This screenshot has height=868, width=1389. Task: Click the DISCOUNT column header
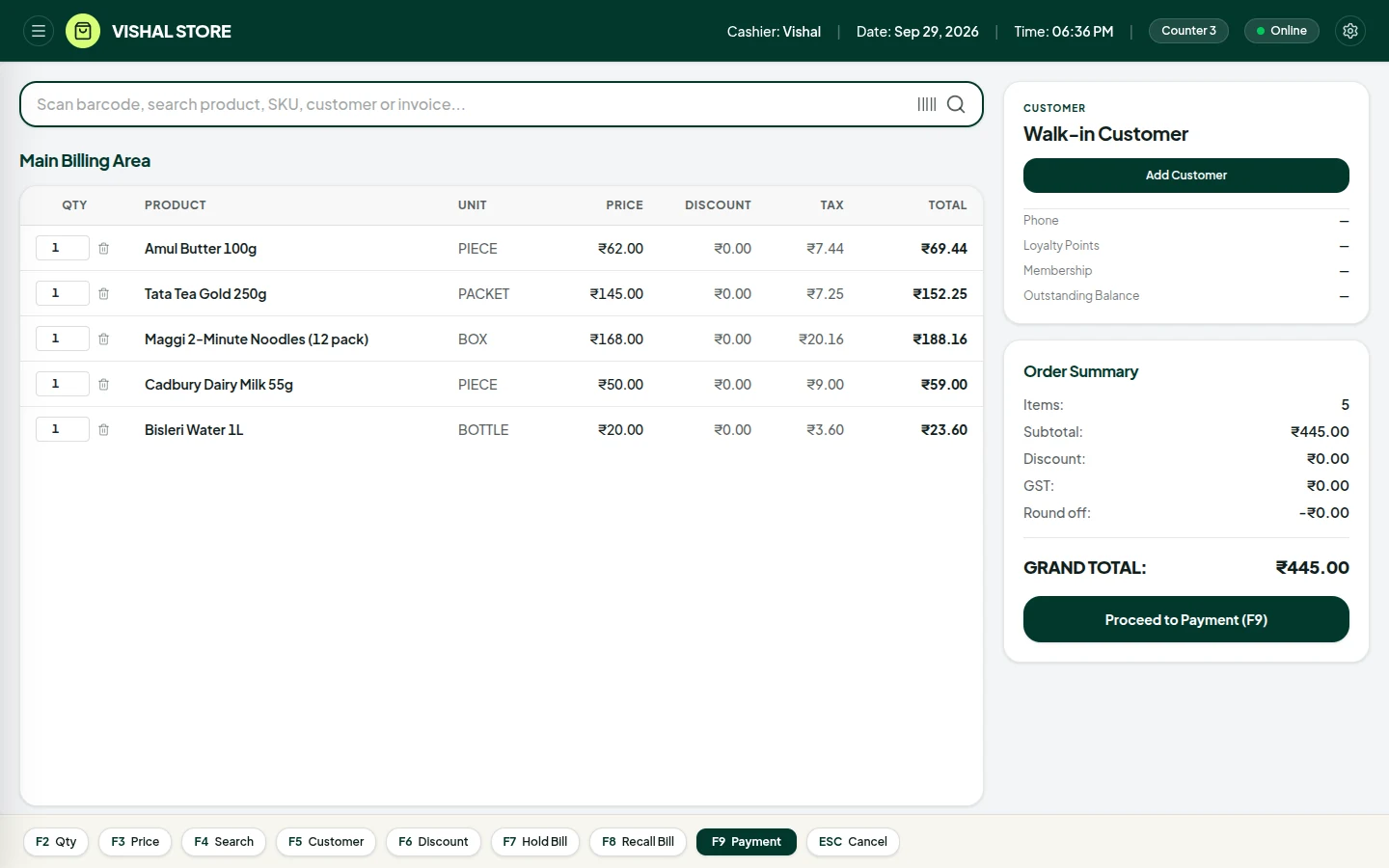tap(718, 205)
